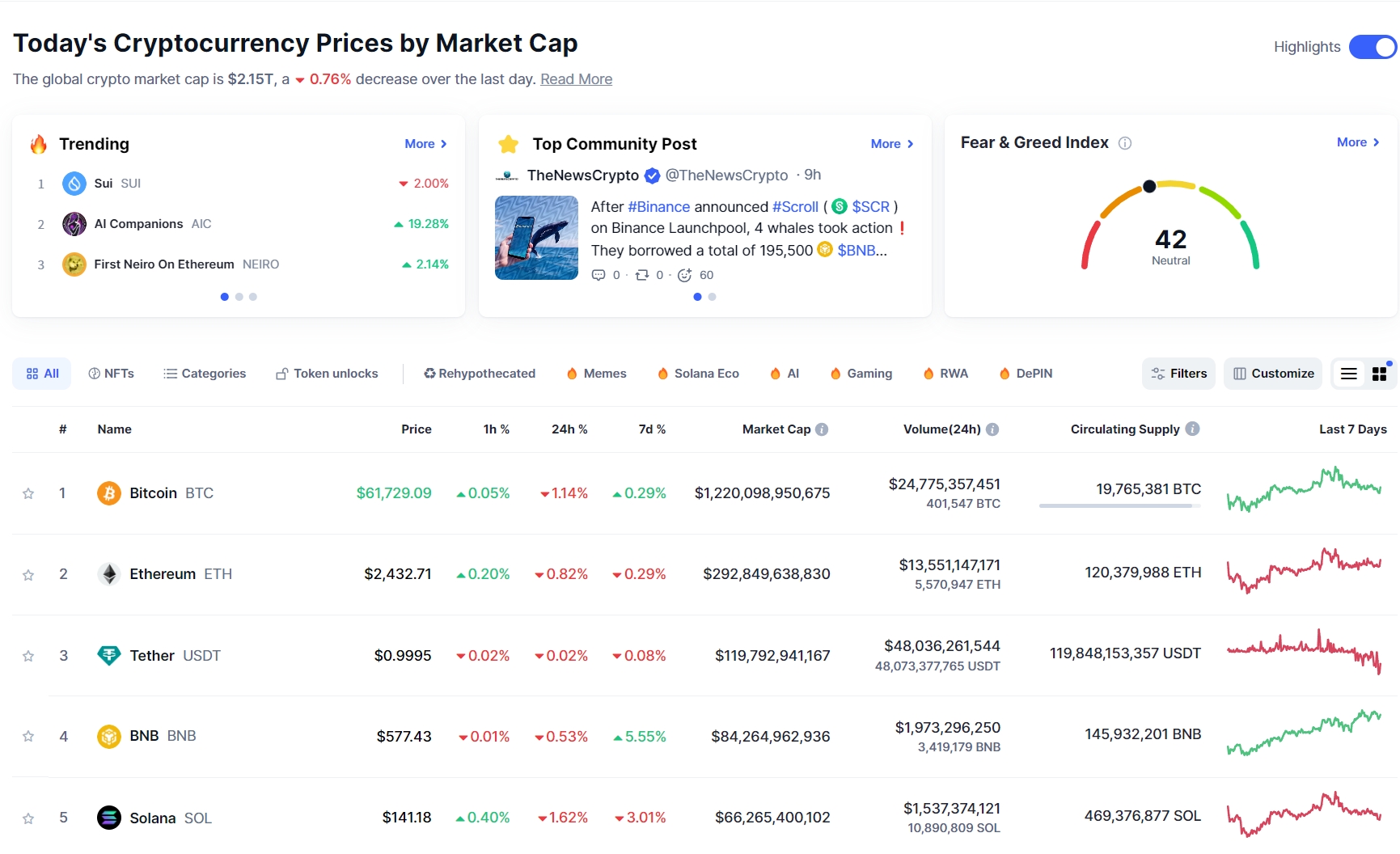
Task: Click the Tether coin logo icon
Action: 108,655
